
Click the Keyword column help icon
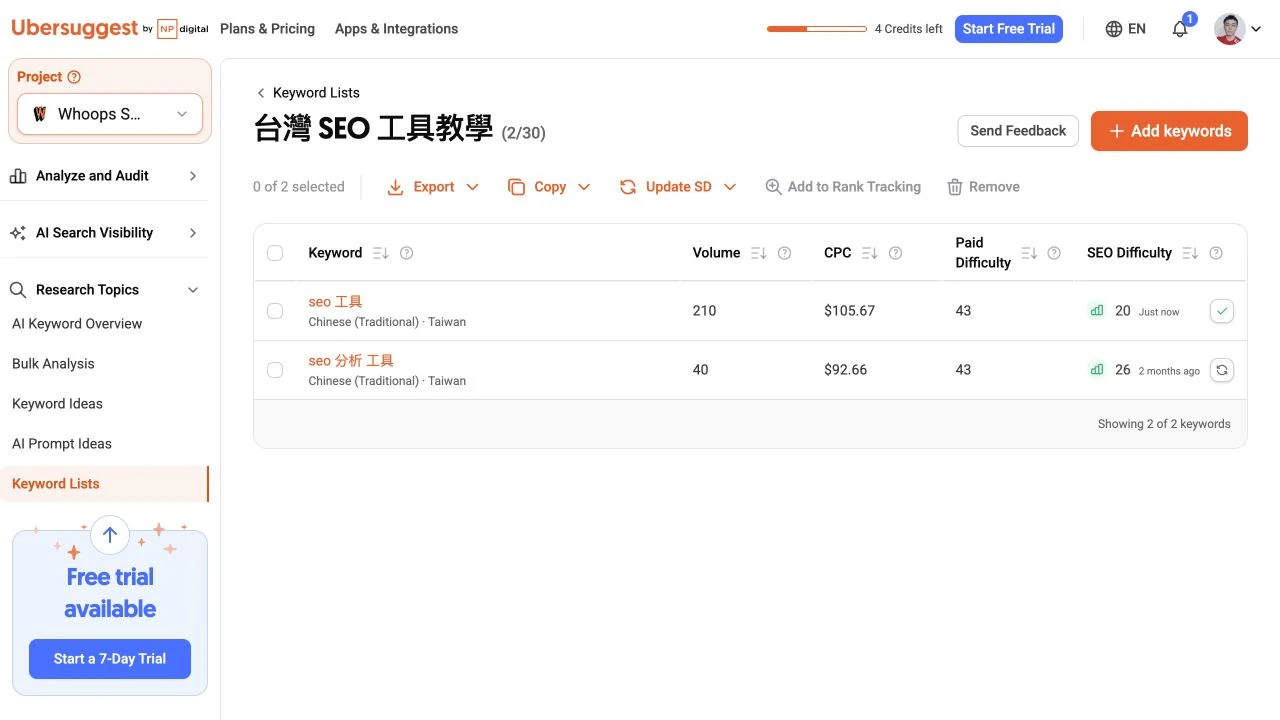point(406,253)
